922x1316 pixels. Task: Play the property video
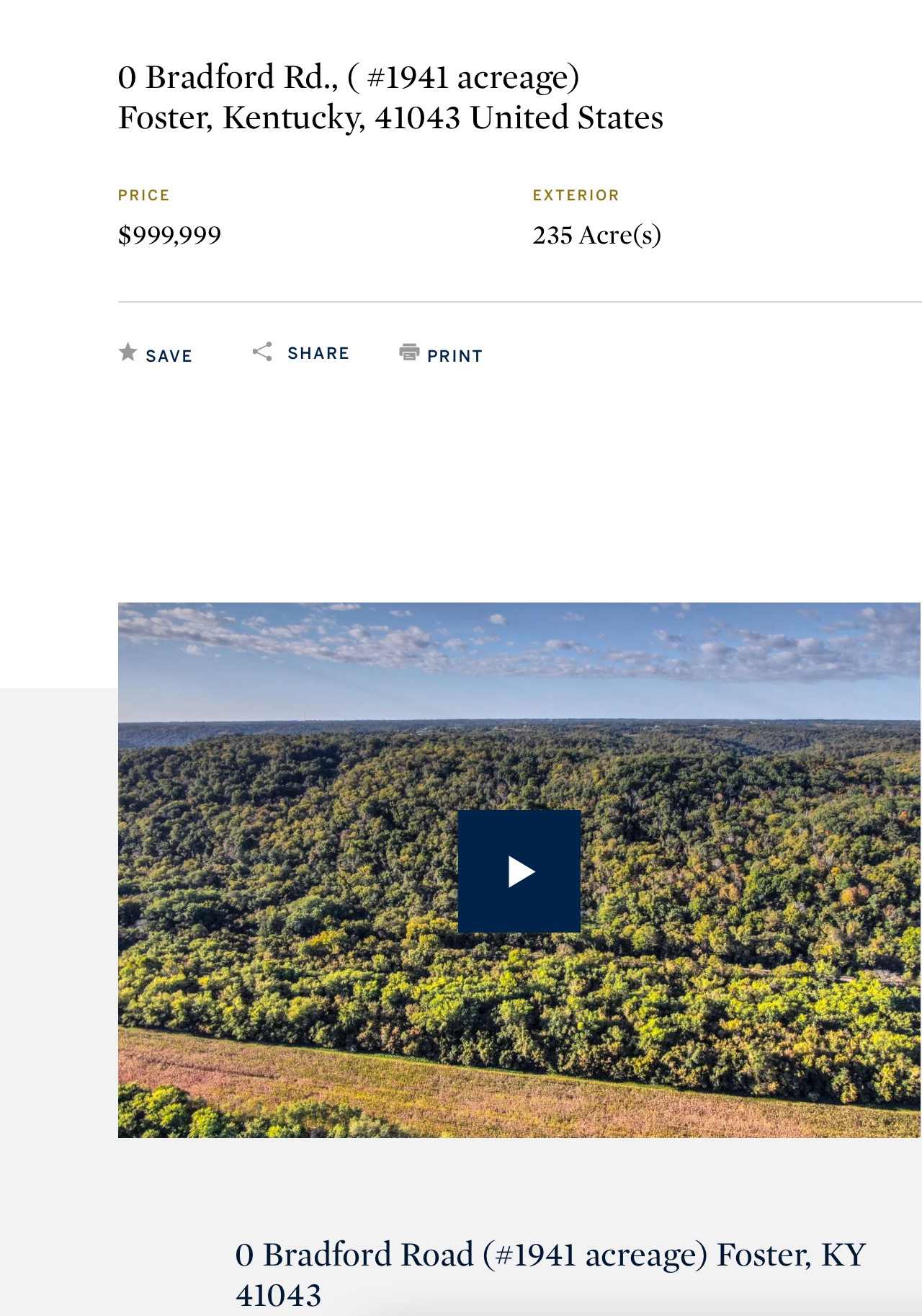click(519, 871)
